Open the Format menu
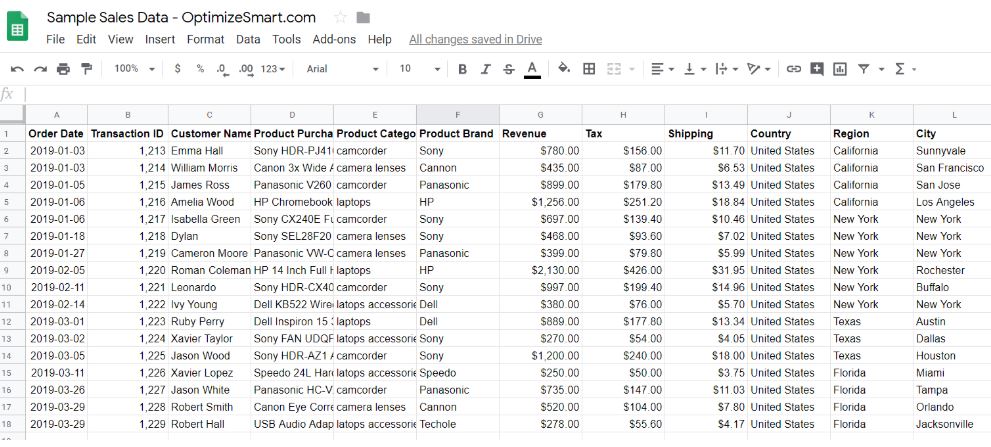This screenshot has height=447, width=991. 205,39
